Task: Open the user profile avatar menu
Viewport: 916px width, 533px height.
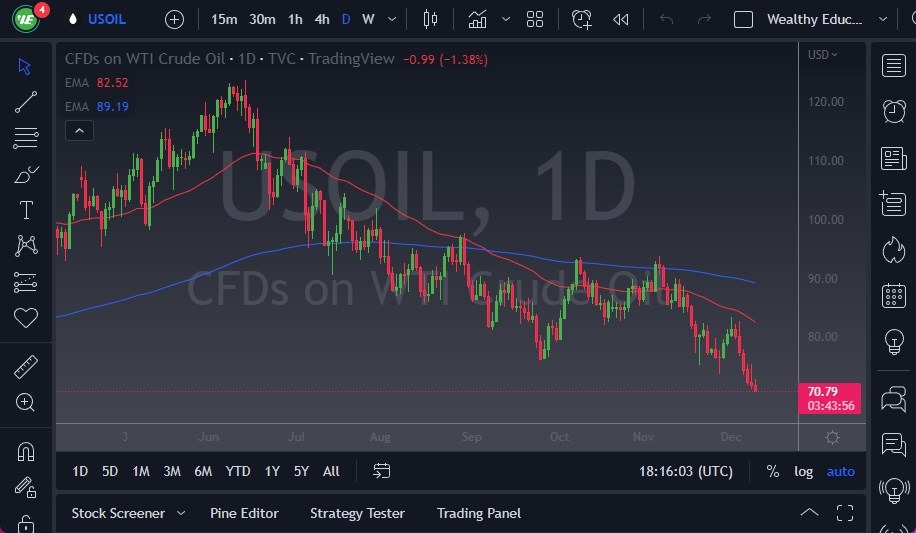Action: [x=26, y=19]
